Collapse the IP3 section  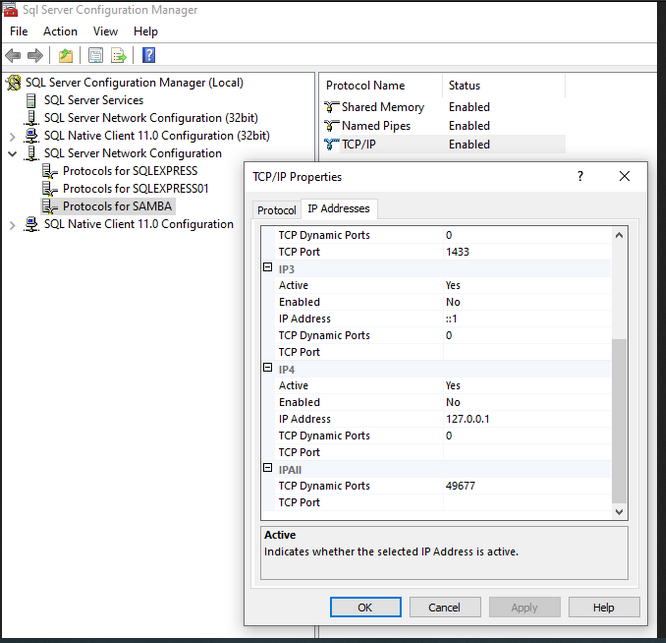pos(268,267)
